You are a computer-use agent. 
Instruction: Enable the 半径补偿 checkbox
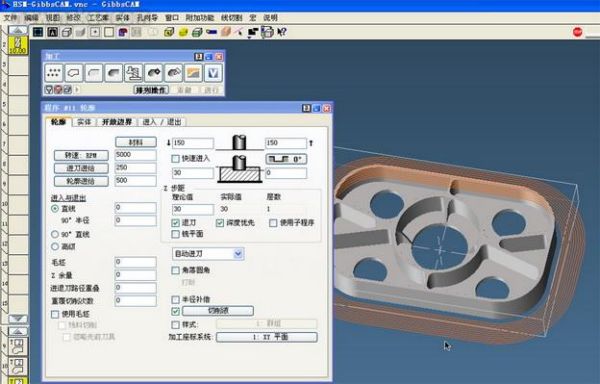coord(175,299)
